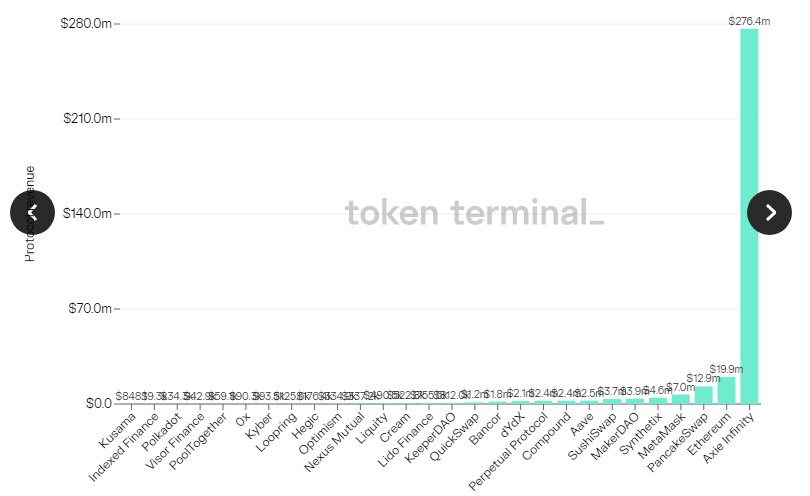Click the $280.0m y-axis tick label
The image size is (810, 496).
87,23
